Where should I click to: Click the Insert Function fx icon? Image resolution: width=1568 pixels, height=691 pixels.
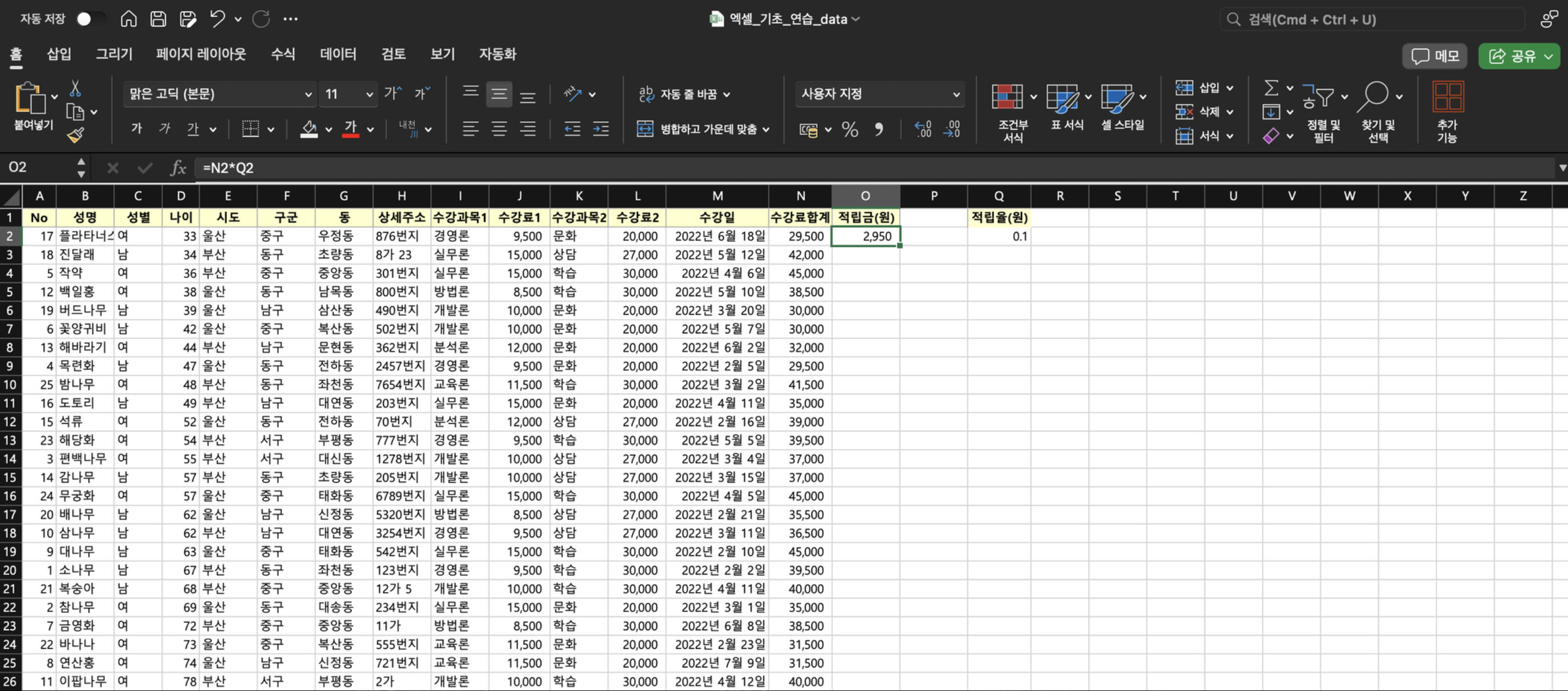tap(178, 168)
